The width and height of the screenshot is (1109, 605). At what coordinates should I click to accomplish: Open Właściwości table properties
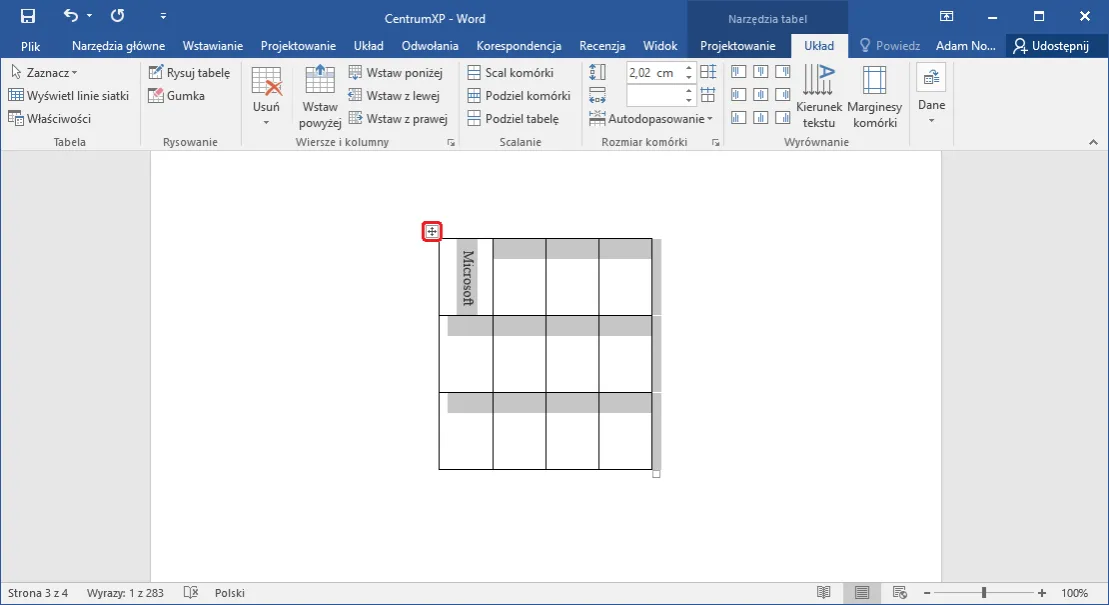[50, 118]
